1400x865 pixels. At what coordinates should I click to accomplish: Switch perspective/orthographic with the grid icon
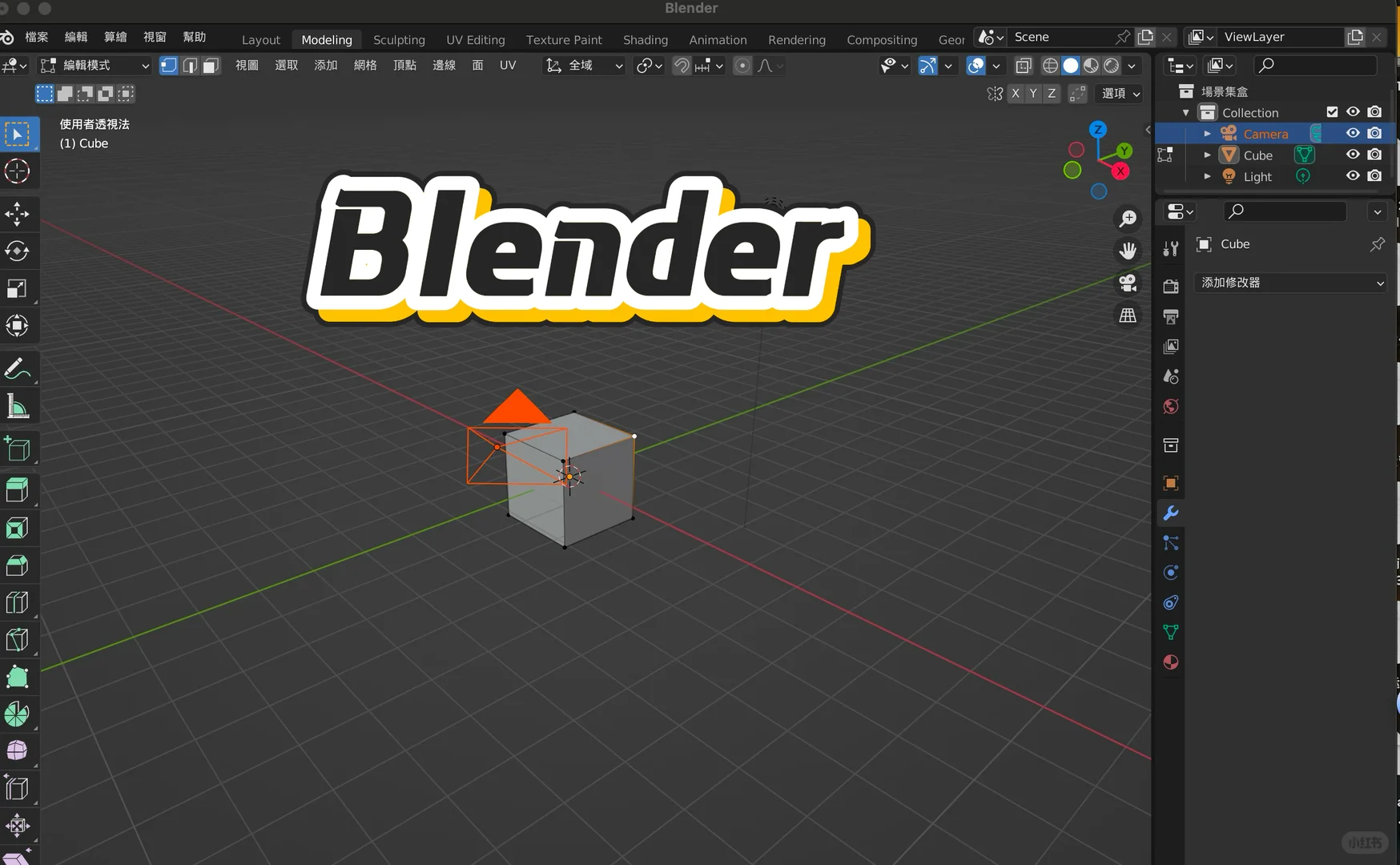[x=1128, y=316]
